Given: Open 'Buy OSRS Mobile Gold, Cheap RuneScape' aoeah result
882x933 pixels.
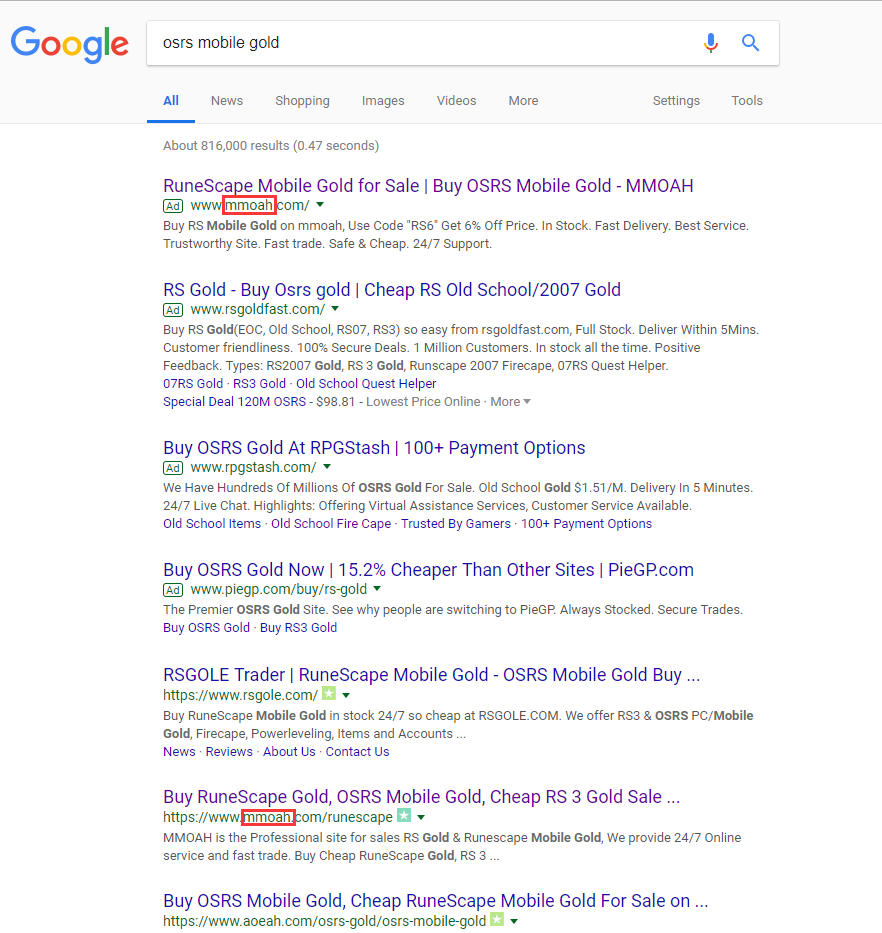Looking at the screenshot, I should click(x=436, y=901).
